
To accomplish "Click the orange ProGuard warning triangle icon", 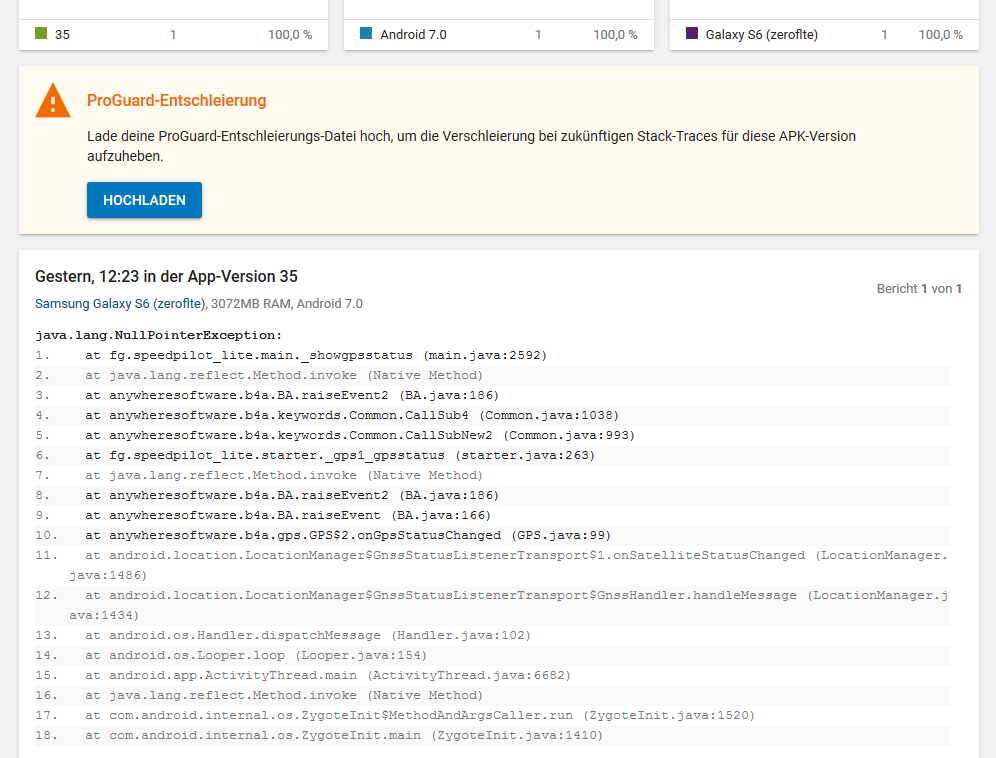I will (53, 101).
